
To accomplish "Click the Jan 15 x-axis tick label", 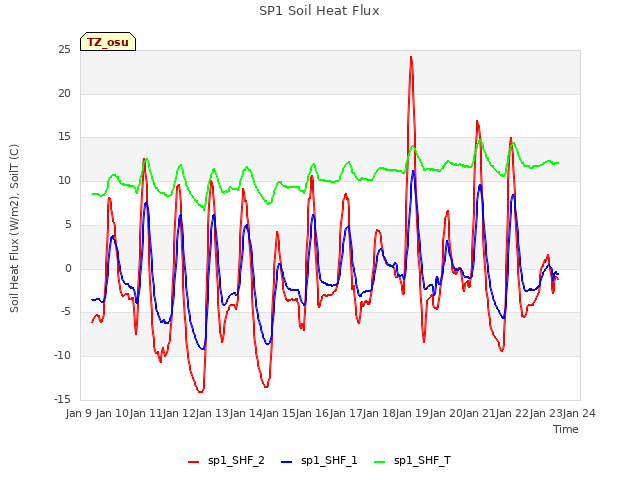I will coord(279,413).
